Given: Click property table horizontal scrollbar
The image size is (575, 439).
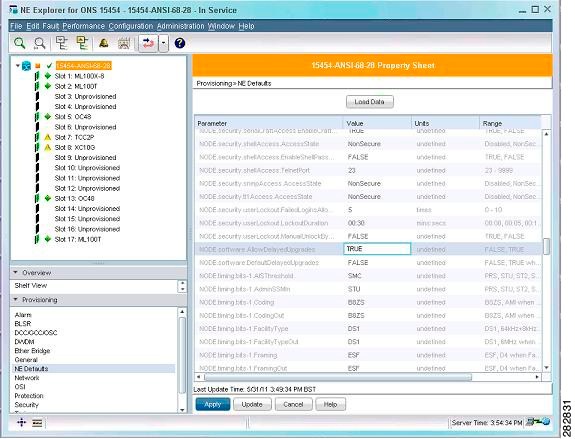Looking at the screenshot, I should (x=338, y=377).
